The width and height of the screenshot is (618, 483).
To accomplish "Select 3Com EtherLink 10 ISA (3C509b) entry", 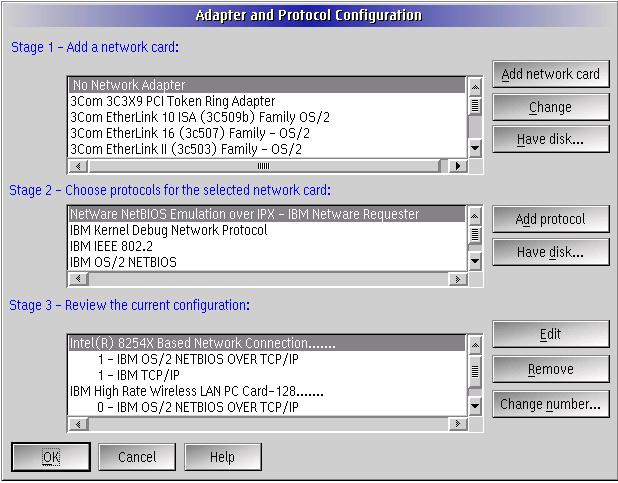I will click(x=267, y=117).
